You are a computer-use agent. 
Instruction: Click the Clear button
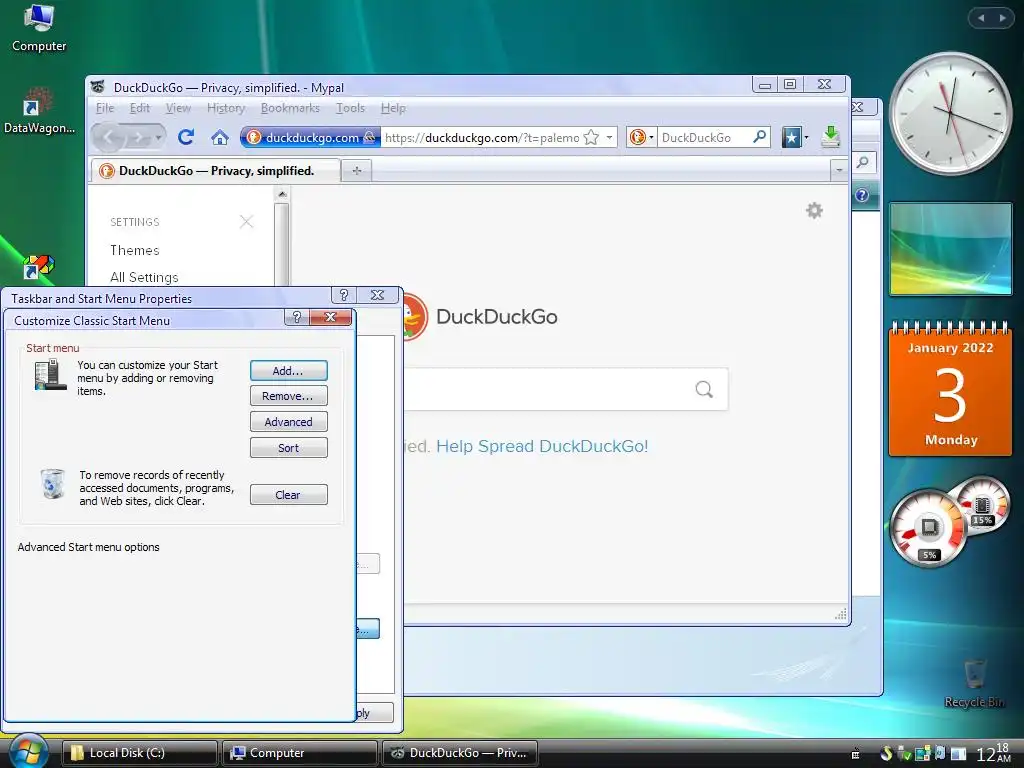(x=288, y=494)
